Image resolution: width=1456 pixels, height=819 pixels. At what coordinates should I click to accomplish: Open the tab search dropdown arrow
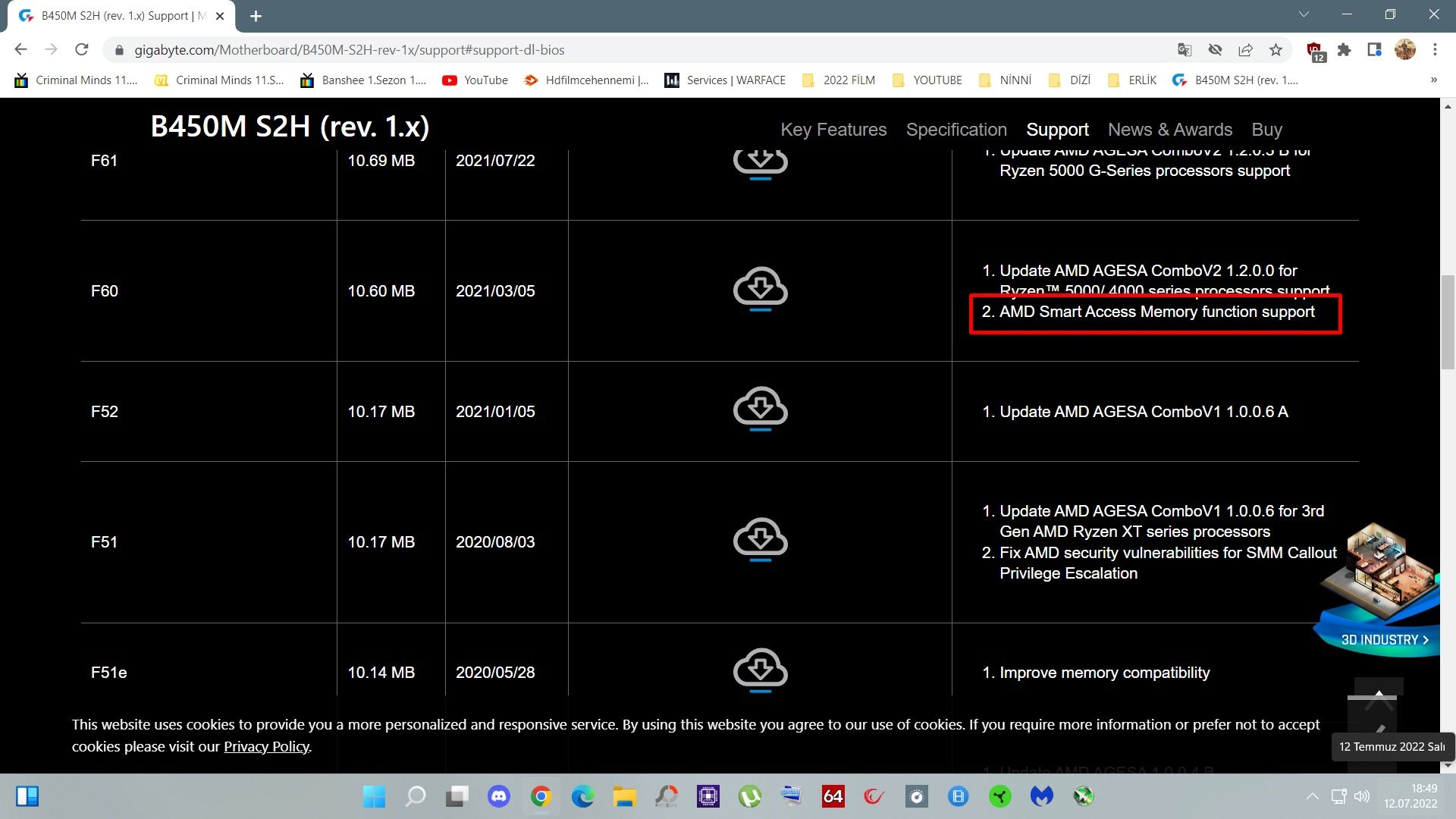(x=1304, y=14)
